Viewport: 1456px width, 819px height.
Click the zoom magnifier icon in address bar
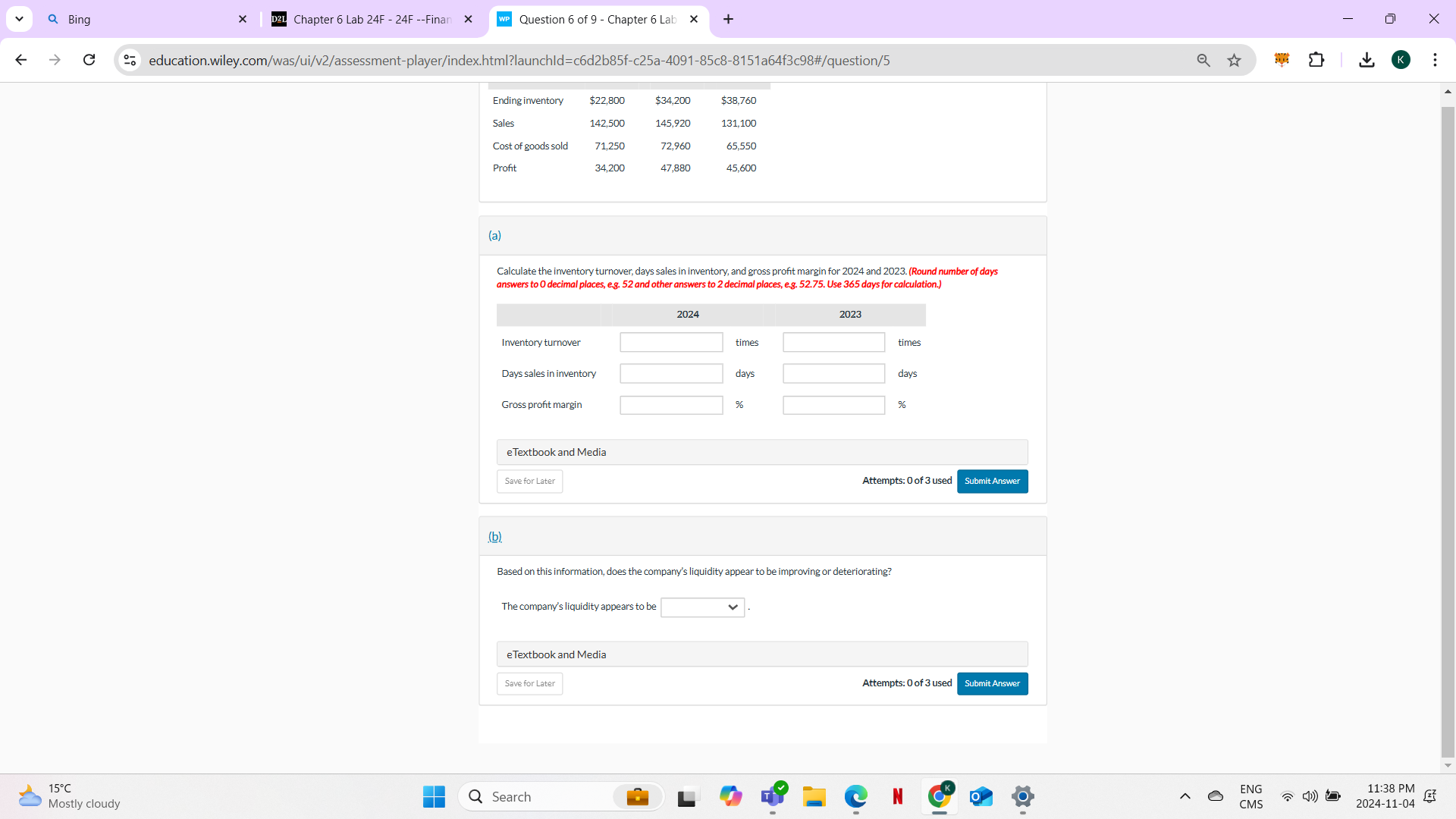tap(1203, 60)
